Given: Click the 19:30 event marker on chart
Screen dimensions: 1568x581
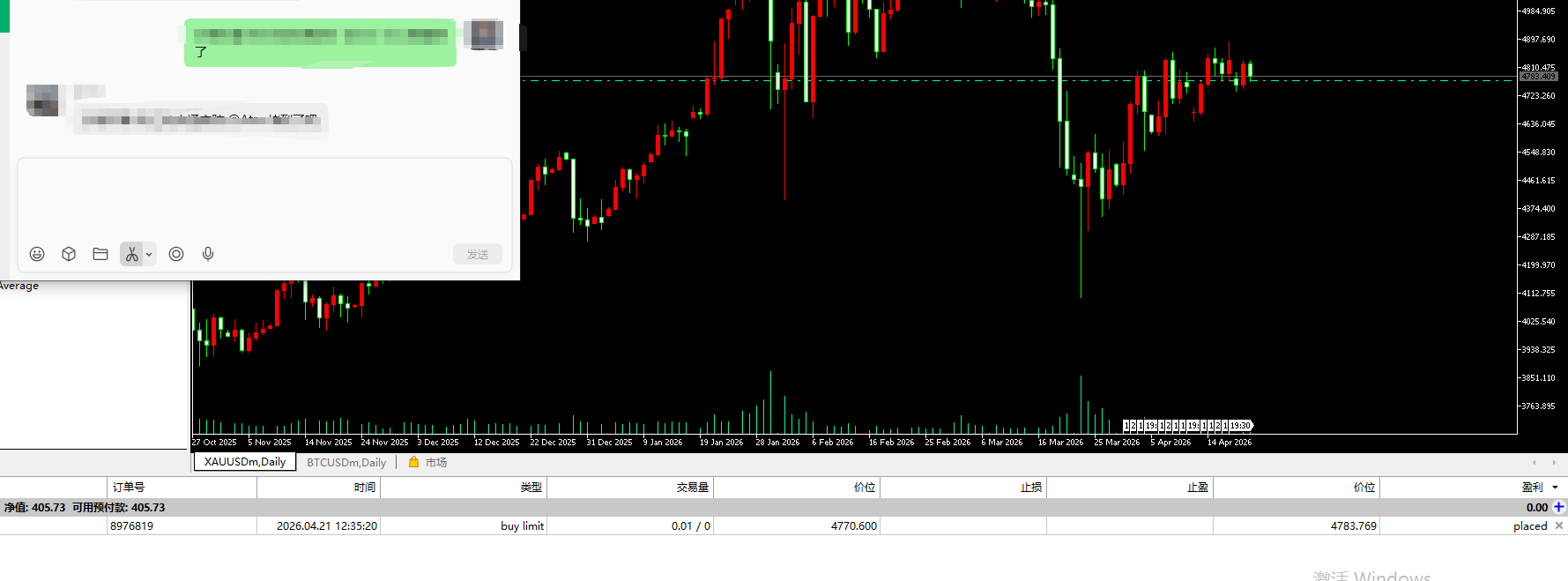Looking at the screenshot, I should (x=1239, y=426).
